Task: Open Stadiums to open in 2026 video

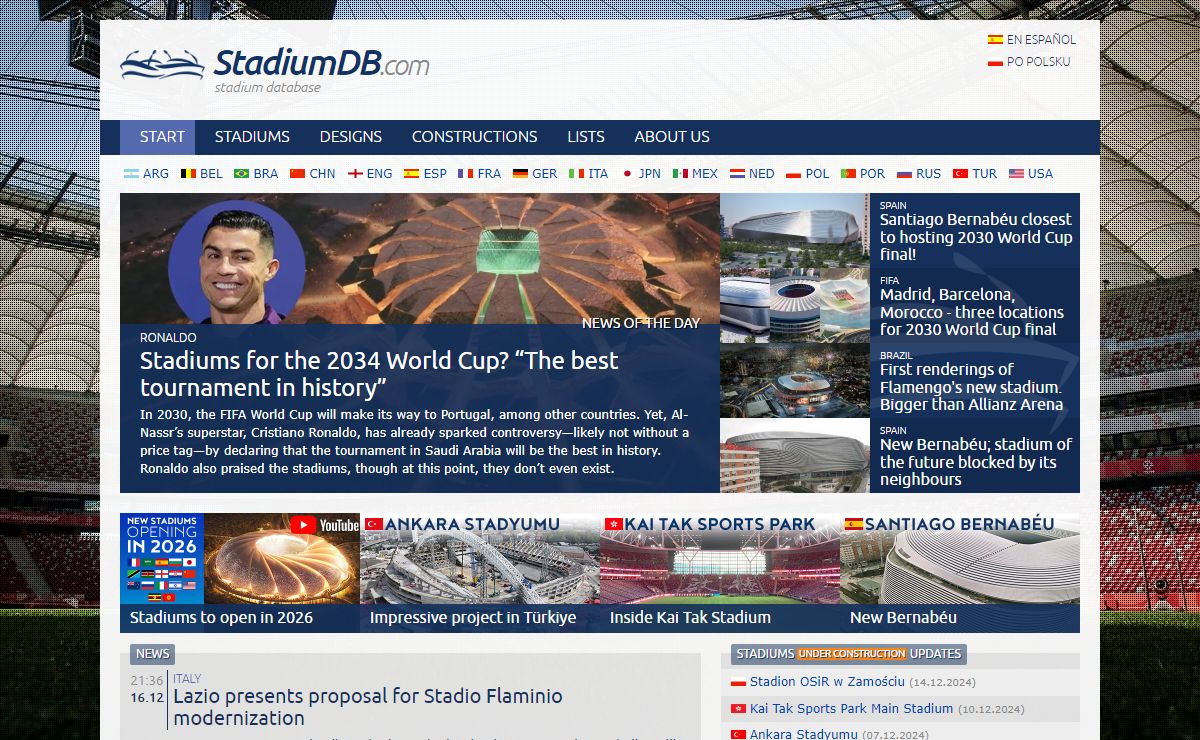Action: pos(240,573)
